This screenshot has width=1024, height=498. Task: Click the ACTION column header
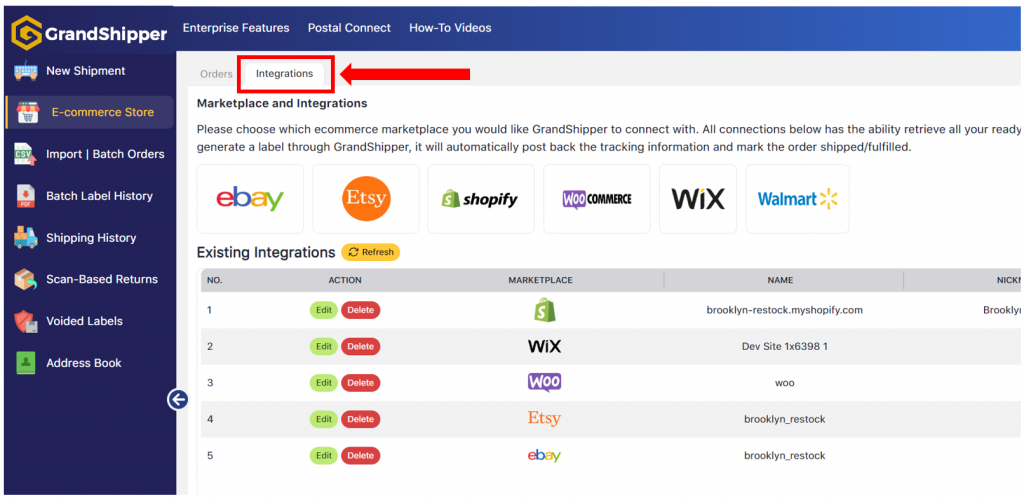(x=345, y=280)
